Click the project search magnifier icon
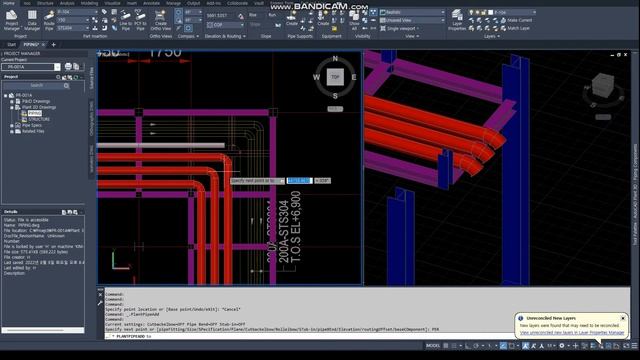 pyautogui.click(x=67, y=86)
